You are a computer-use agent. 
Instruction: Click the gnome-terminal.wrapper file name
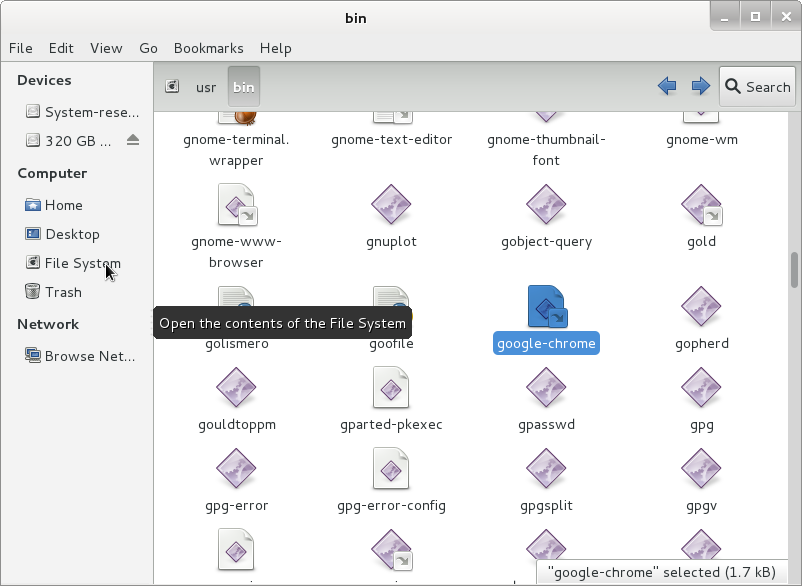click(x=236, y=150)
